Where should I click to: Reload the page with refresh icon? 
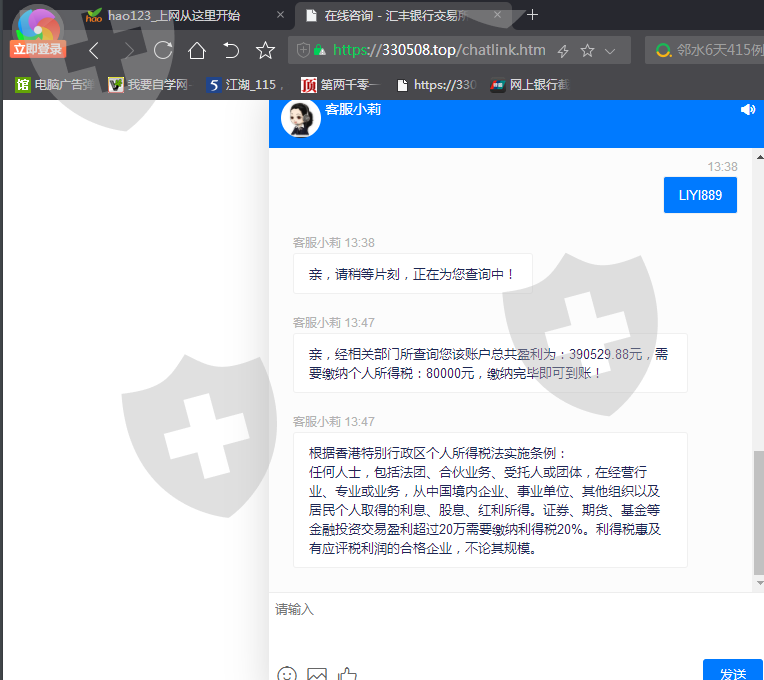point(162,50)
